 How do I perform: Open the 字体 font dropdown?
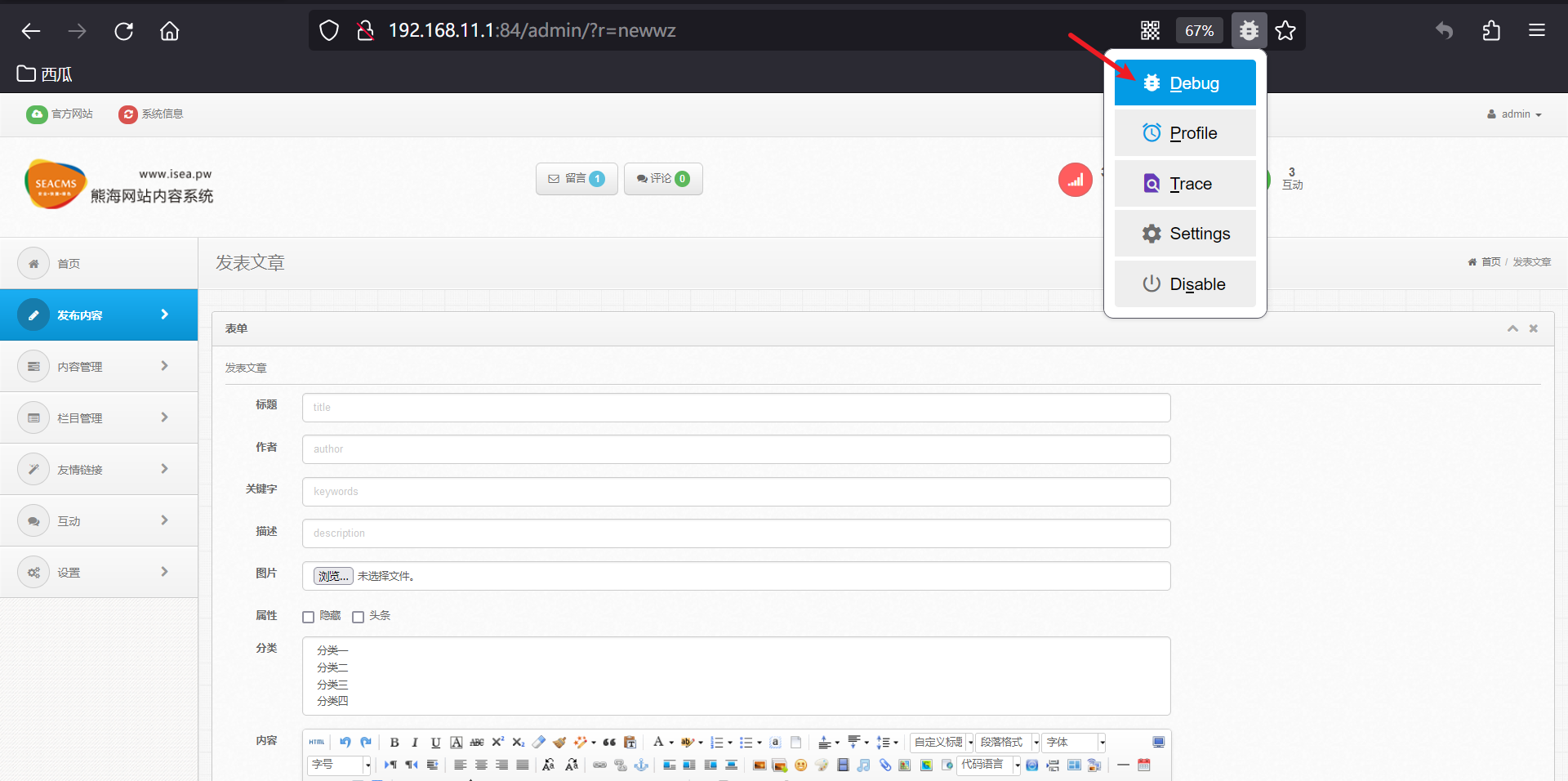click(x=1074, y=742)
